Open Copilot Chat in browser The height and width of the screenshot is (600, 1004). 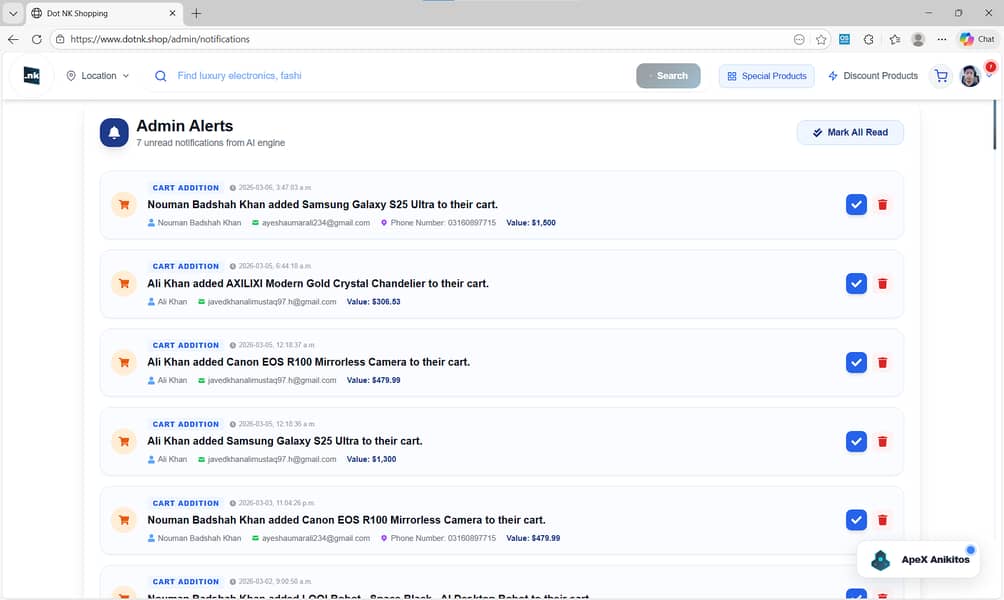pyautogui.click(x=977, y=39)
